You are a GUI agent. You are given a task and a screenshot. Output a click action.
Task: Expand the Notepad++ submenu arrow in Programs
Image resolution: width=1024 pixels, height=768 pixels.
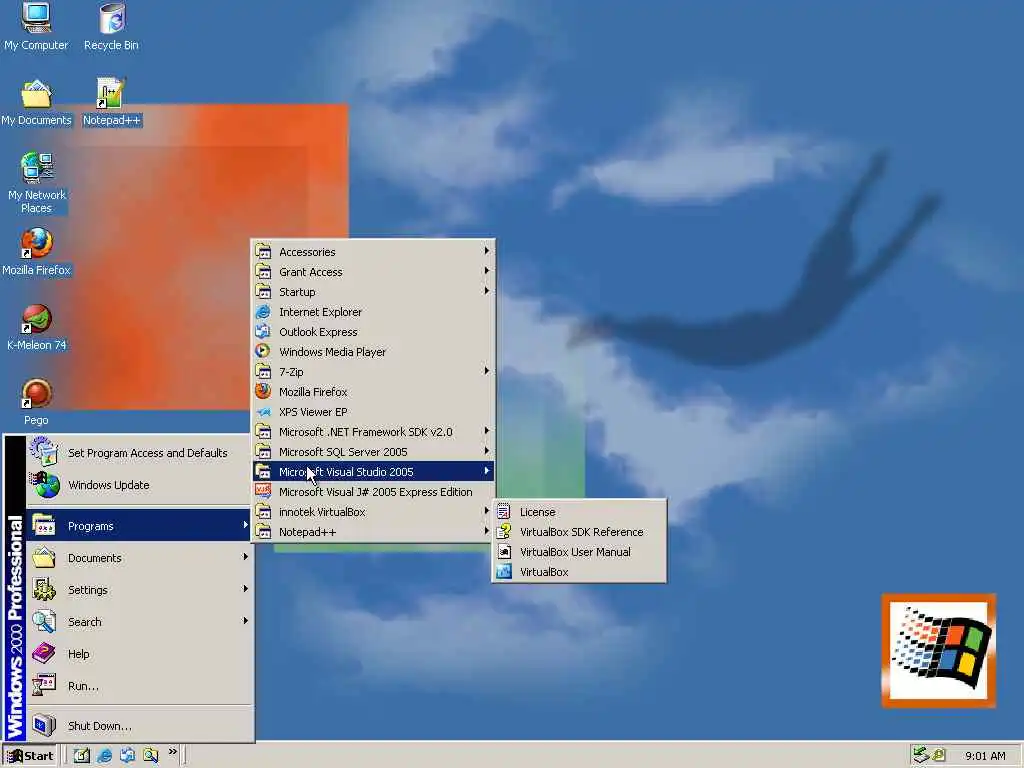(x=487, y=531)
